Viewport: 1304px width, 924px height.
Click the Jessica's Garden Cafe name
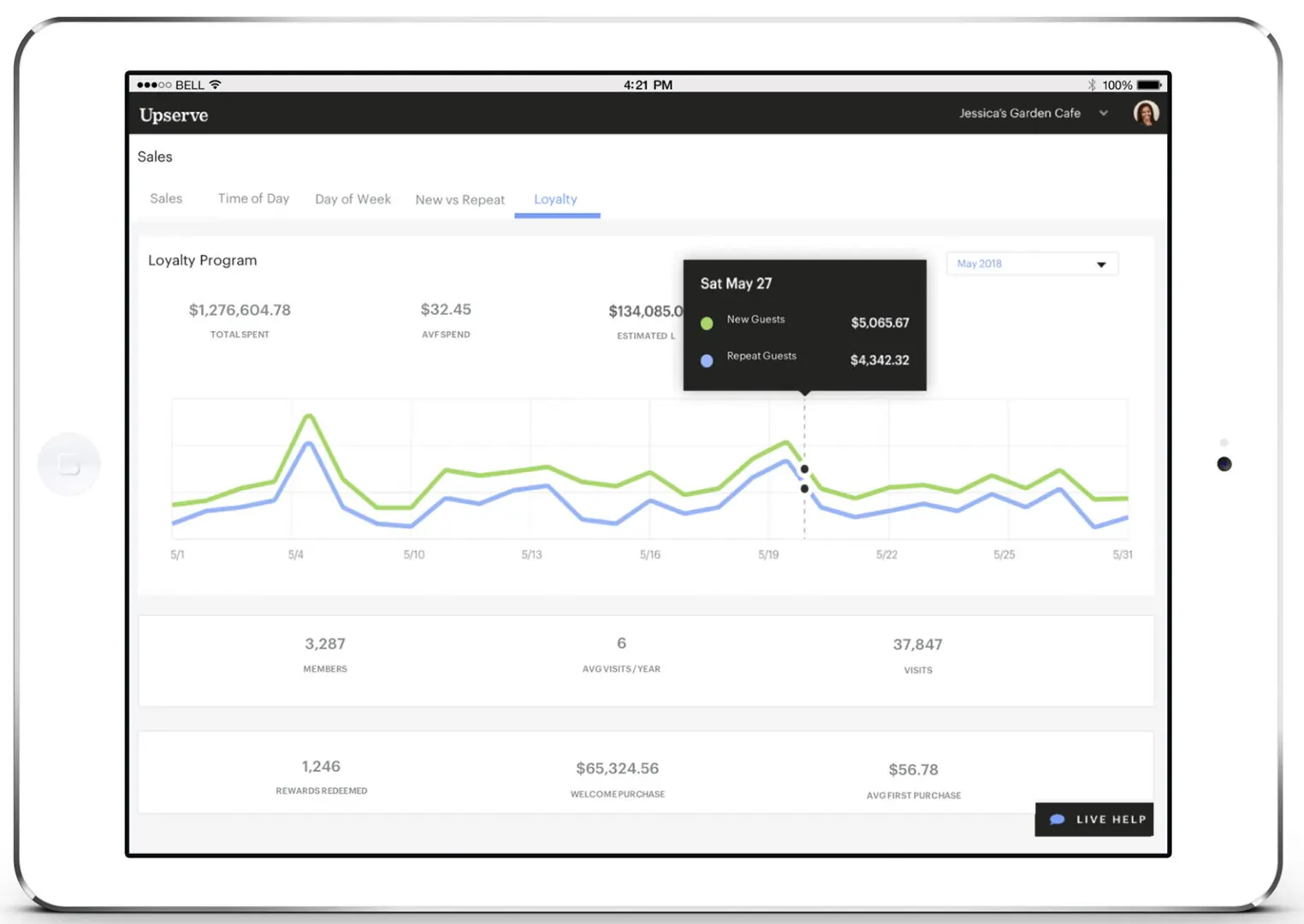1019,113
